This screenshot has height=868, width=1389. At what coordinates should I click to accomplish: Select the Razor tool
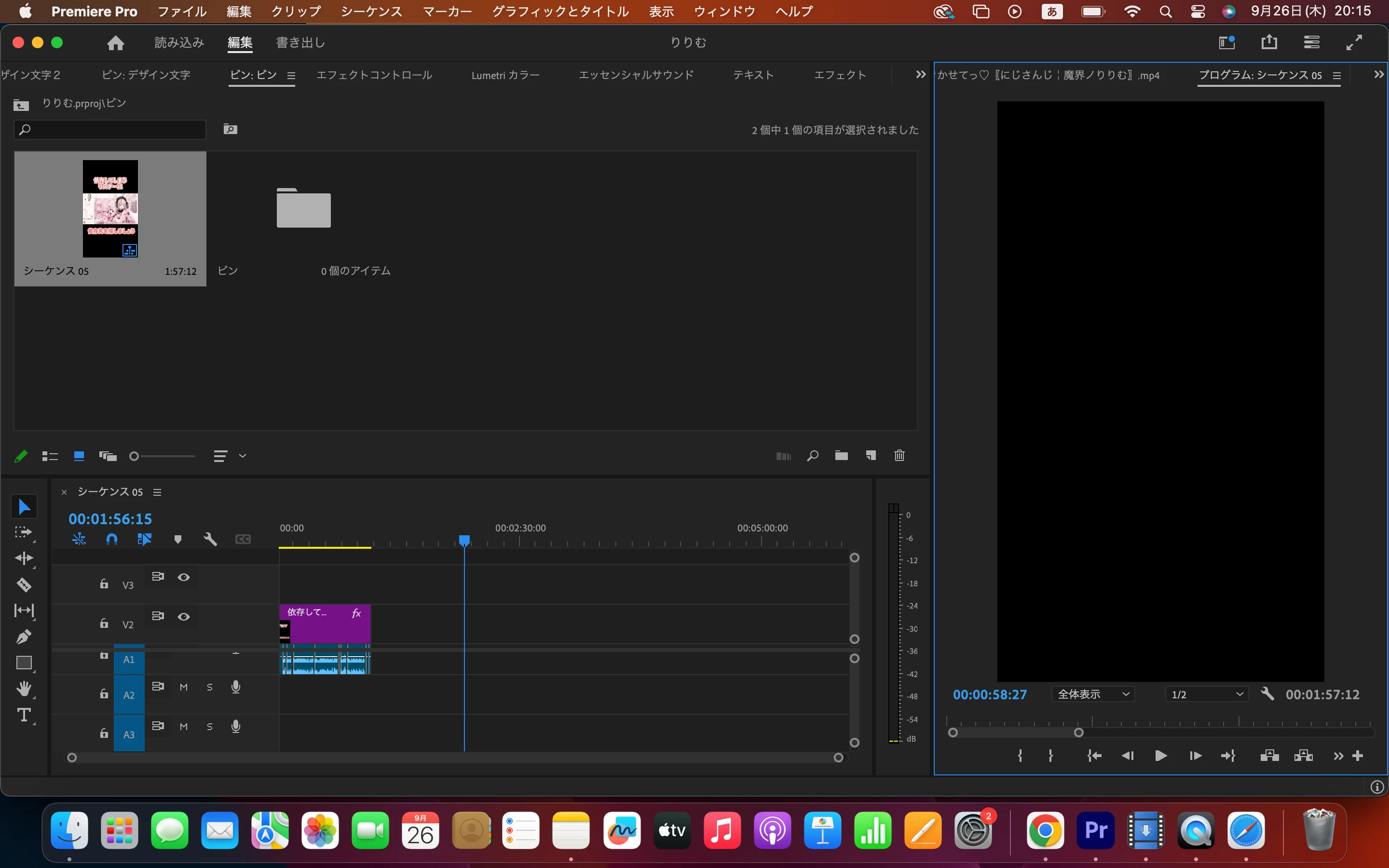tap(24, 584)
